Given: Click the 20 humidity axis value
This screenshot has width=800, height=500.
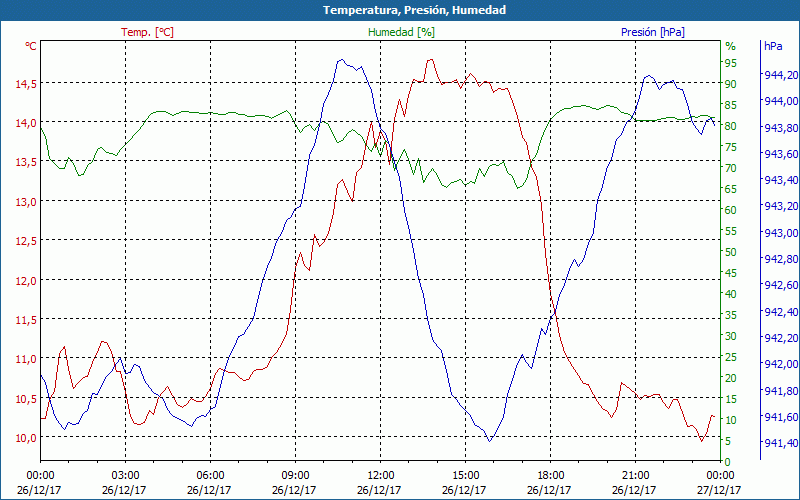Looking at the screenshot, I should pos(731,378).
